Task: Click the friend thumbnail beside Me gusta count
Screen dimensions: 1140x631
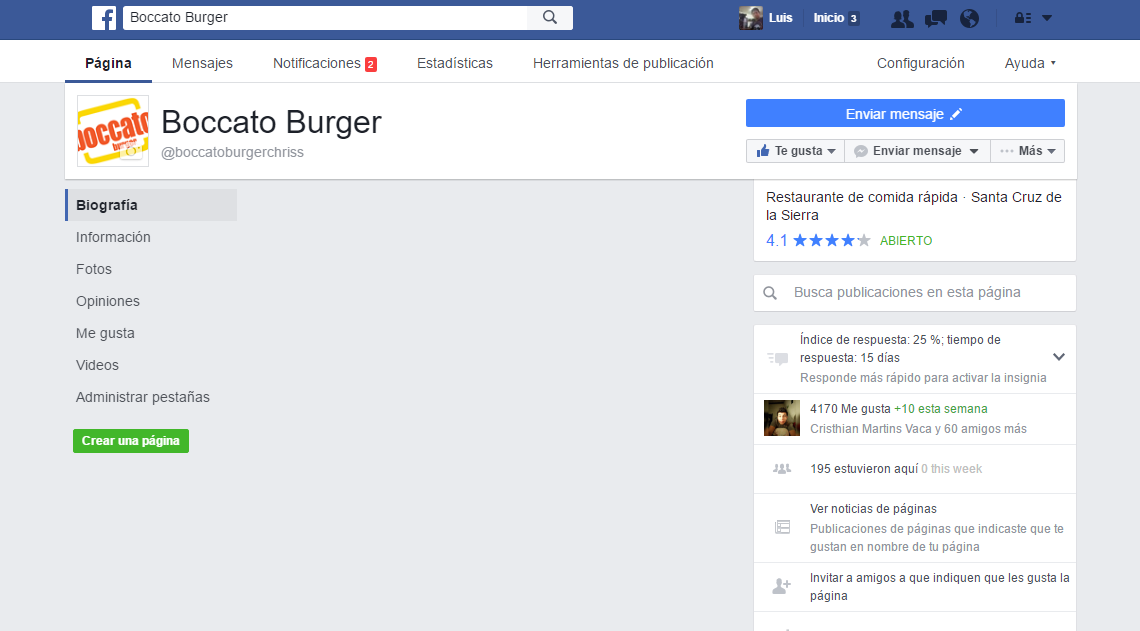Action: click(782, 418)
